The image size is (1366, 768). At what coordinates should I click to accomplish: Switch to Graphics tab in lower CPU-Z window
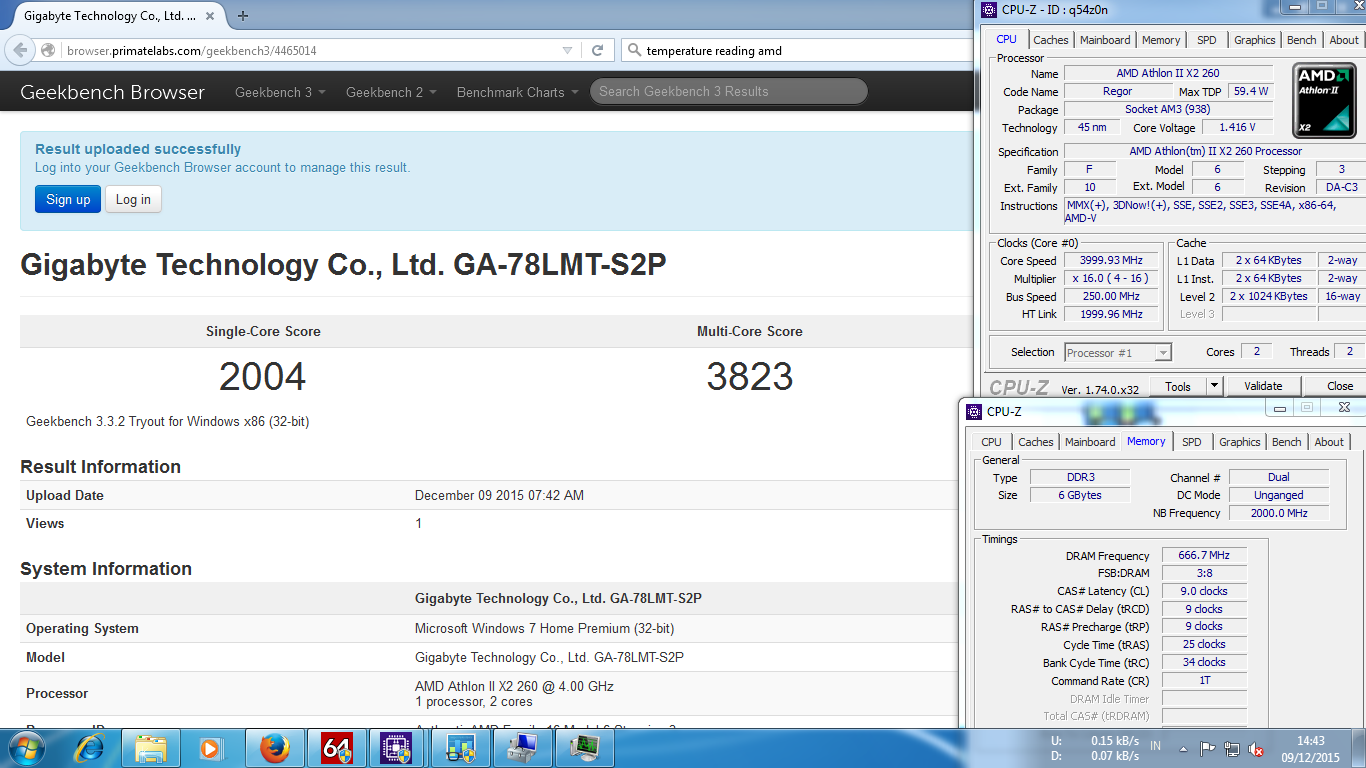[1239, 442]
